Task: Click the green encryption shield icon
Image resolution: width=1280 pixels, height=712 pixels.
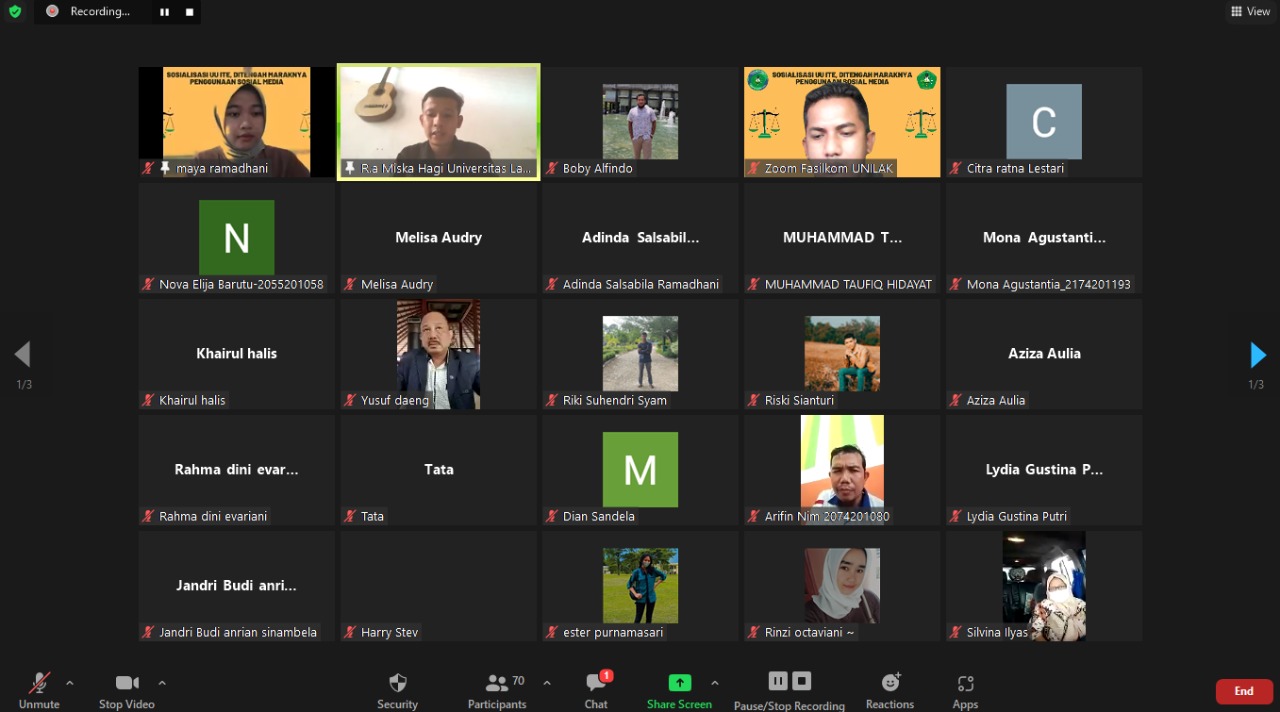Action: pos(14,12)
